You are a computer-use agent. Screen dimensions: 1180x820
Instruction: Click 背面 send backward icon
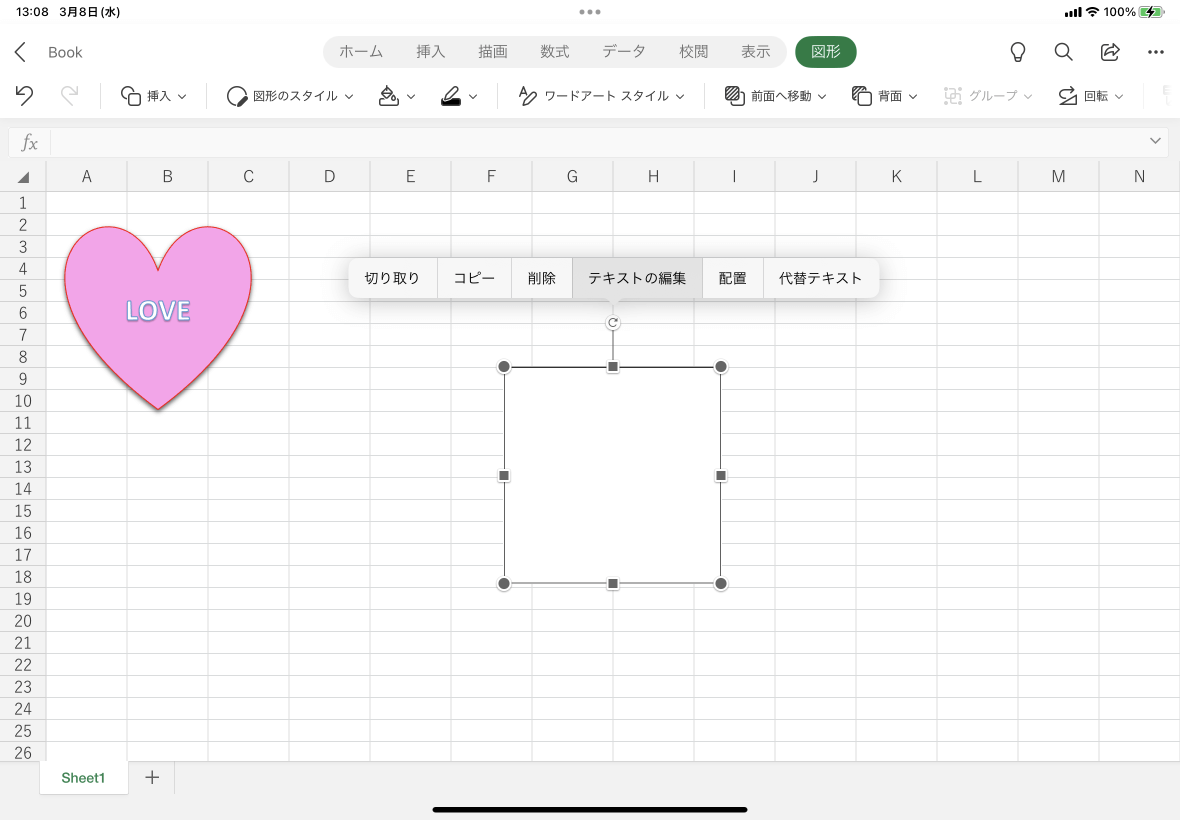[x=862, y=96]
